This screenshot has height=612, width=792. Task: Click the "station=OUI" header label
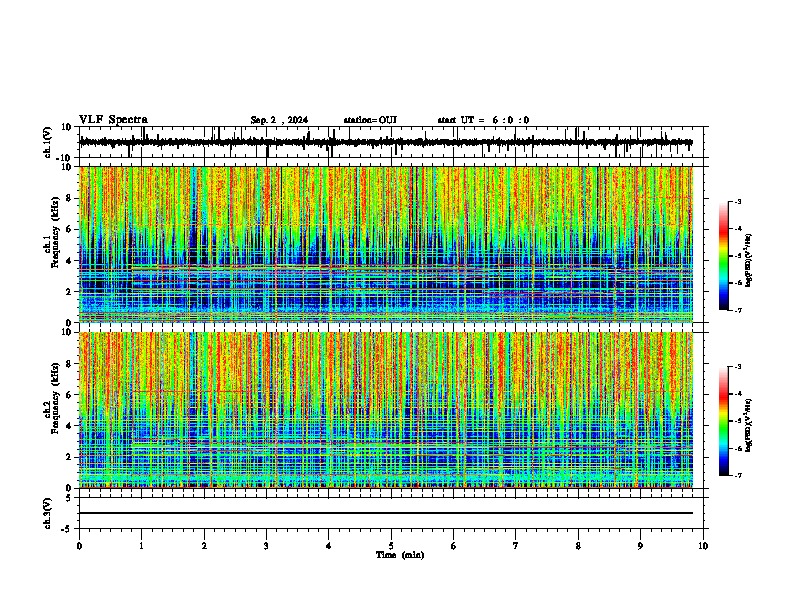coord(370,120)
